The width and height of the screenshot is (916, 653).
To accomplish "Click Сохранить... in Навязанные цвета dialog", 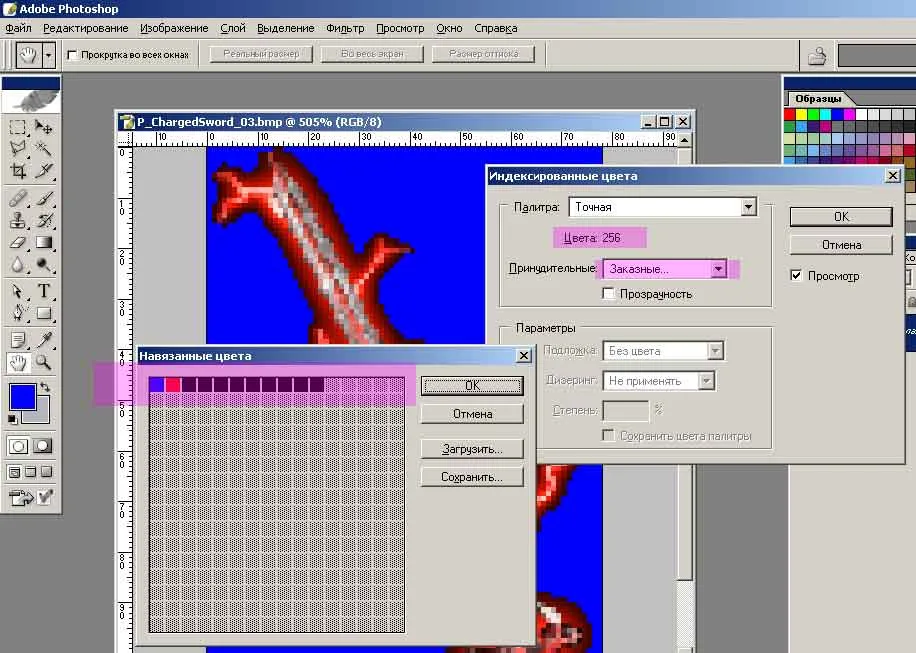I will point(472,477).
